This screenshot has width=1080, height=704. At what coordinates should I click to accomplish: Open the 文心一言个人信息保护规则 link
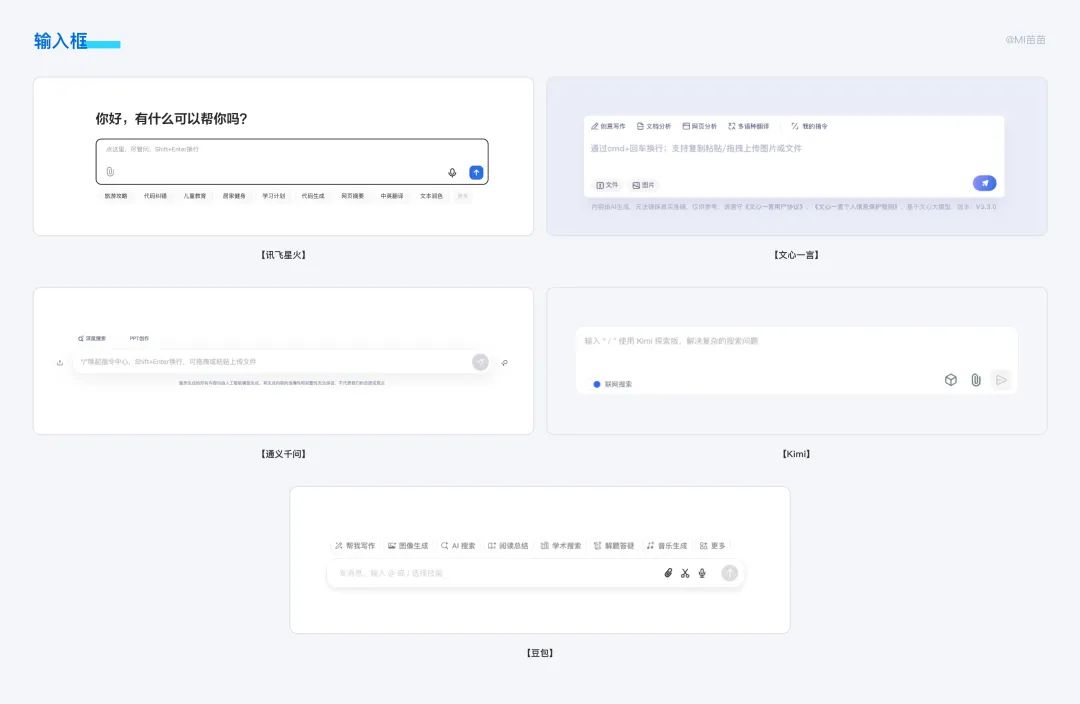856,207
